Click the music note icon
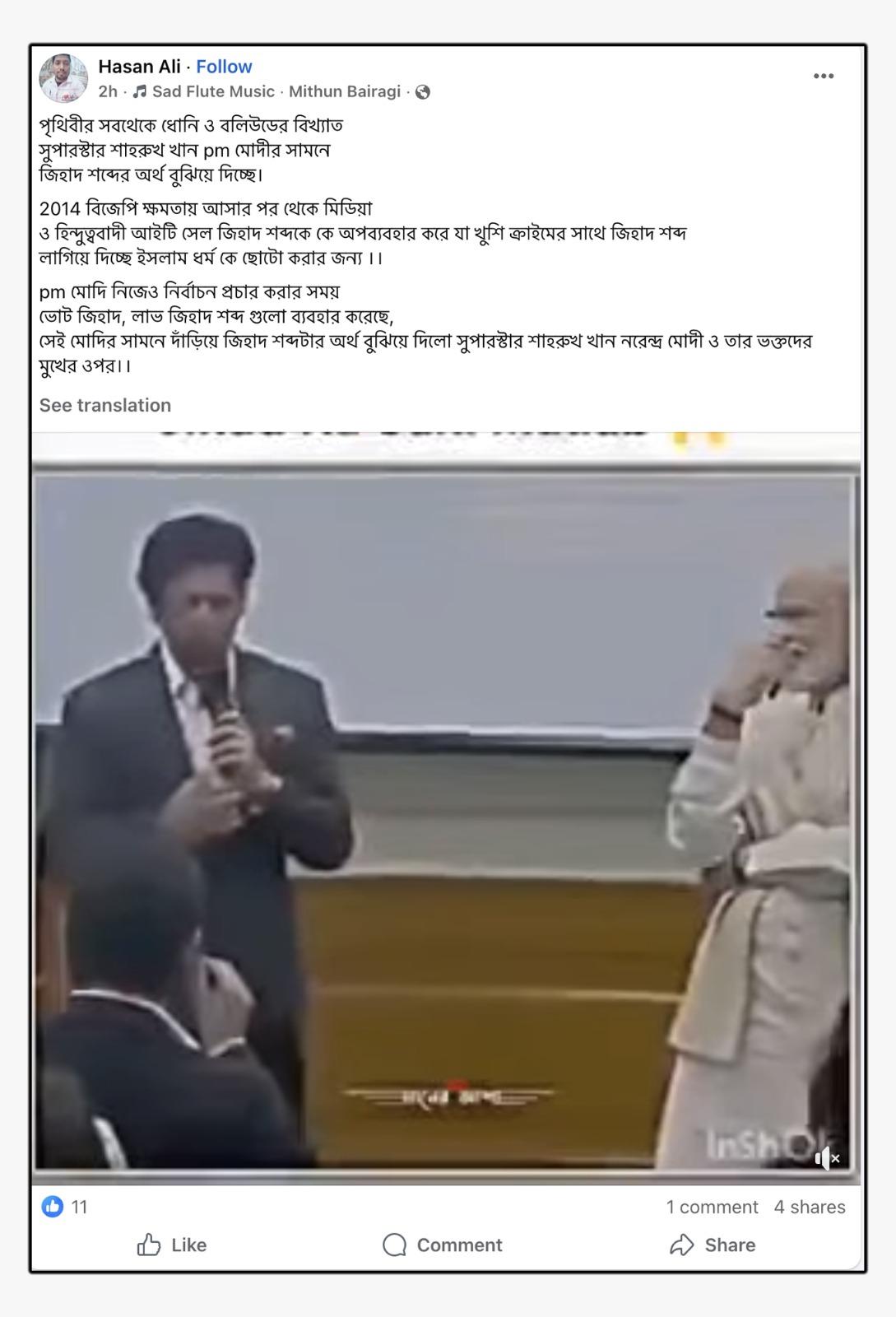 pyautogui.click(x=140, y=91)
